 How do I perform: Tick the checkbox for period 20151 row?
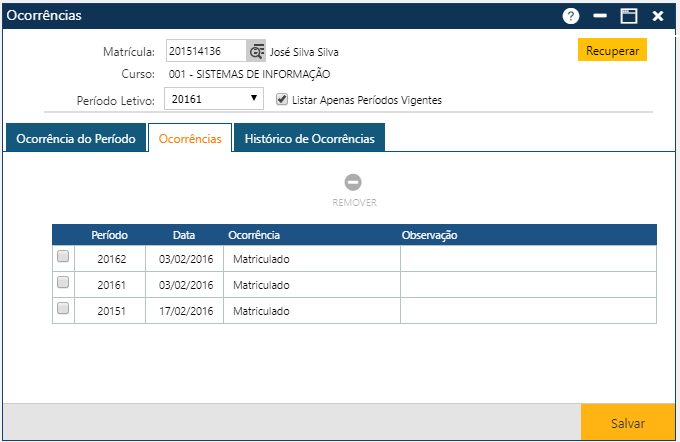[x=63, y=309]
